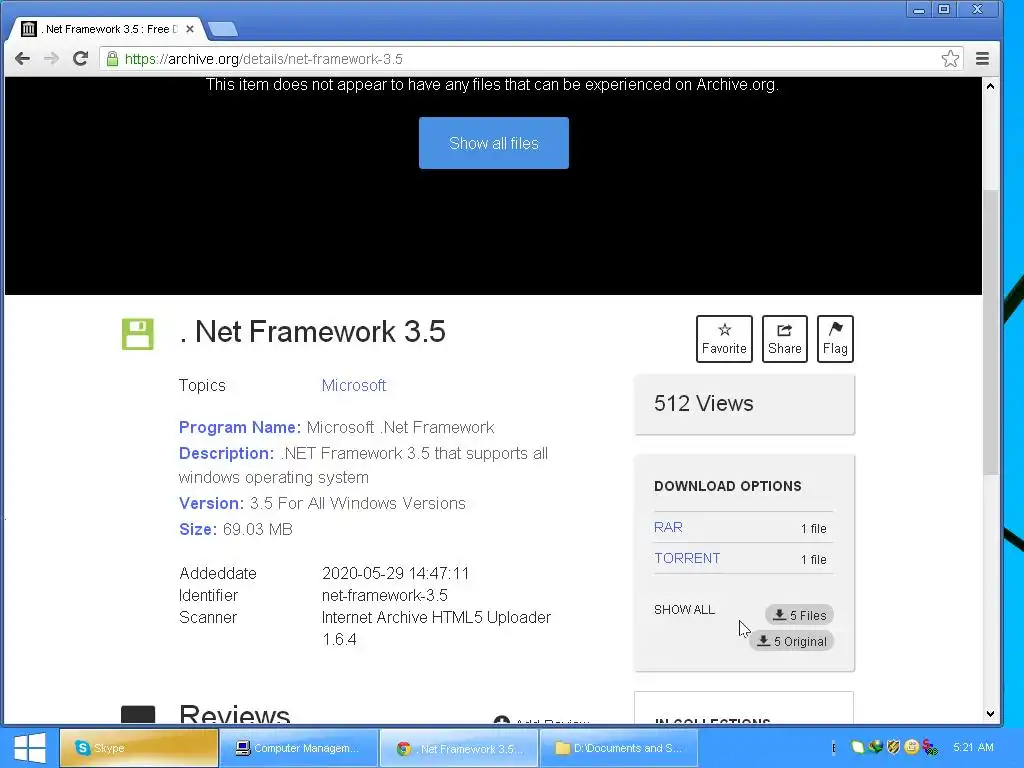Open a new browser tab
The height and width of the screenshot is (768, 1024).
point(223,29)
